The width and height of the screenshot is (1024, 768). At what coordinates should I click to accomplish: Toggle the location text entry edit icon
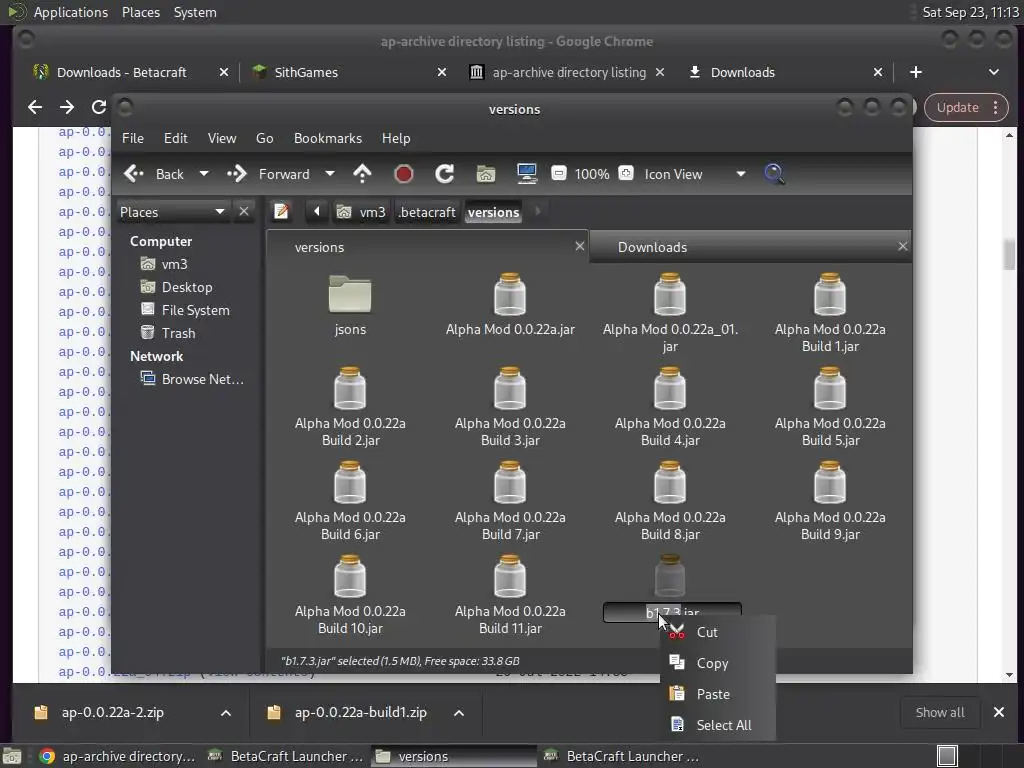282,212
